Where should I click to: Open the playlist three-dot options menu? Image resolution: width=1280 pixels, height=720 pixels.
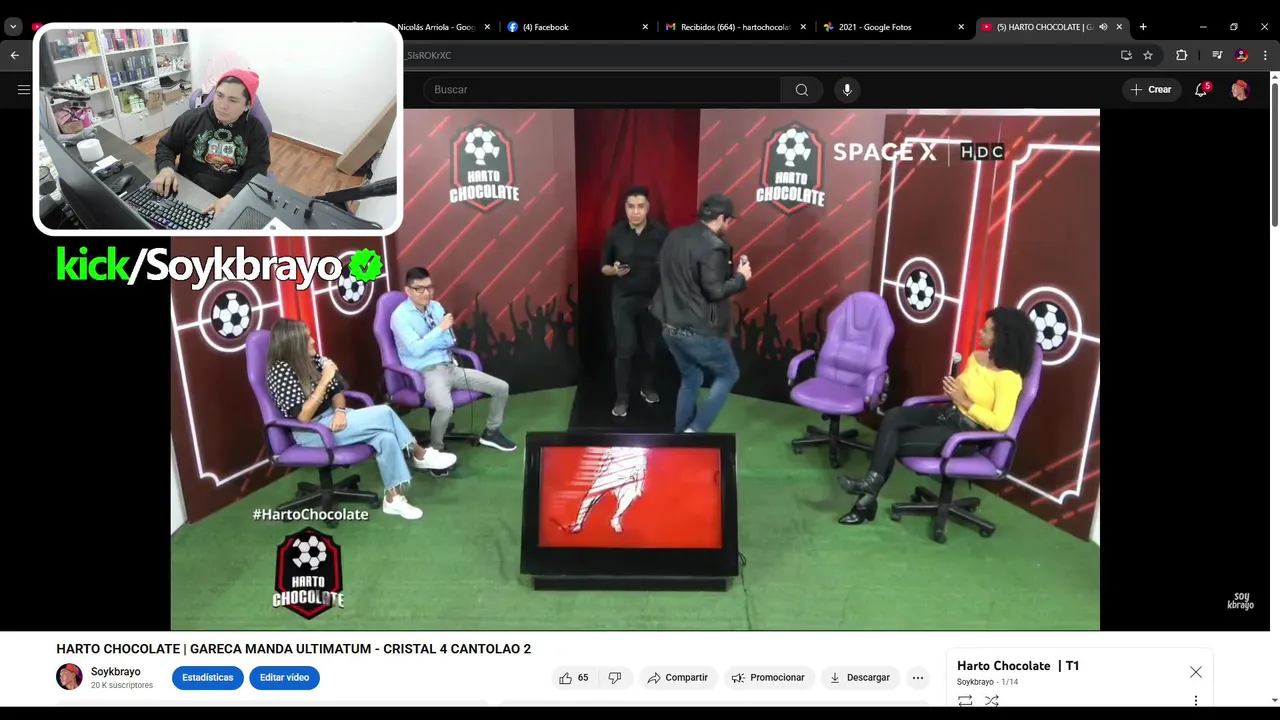pyautogui.click(x=1195, y=701)
